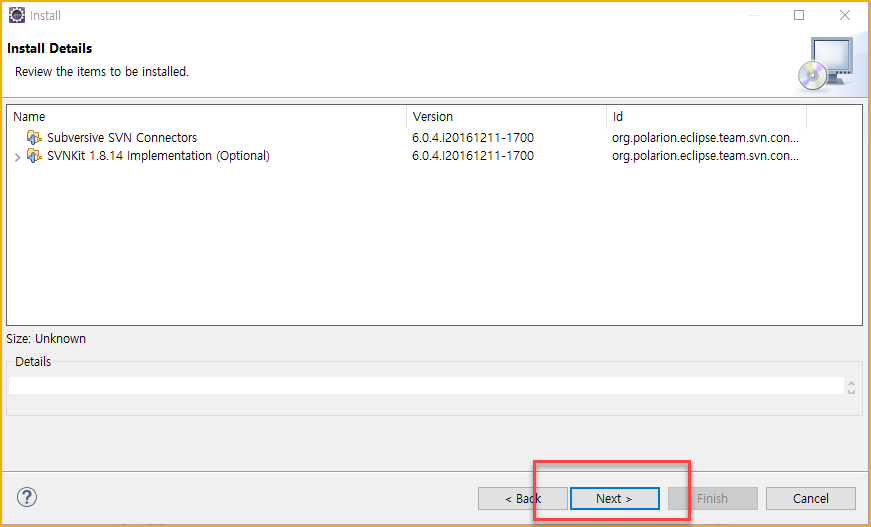
Task: Click the version cell of Subversive SVN Connectors
Action: (x=473, y=137)
